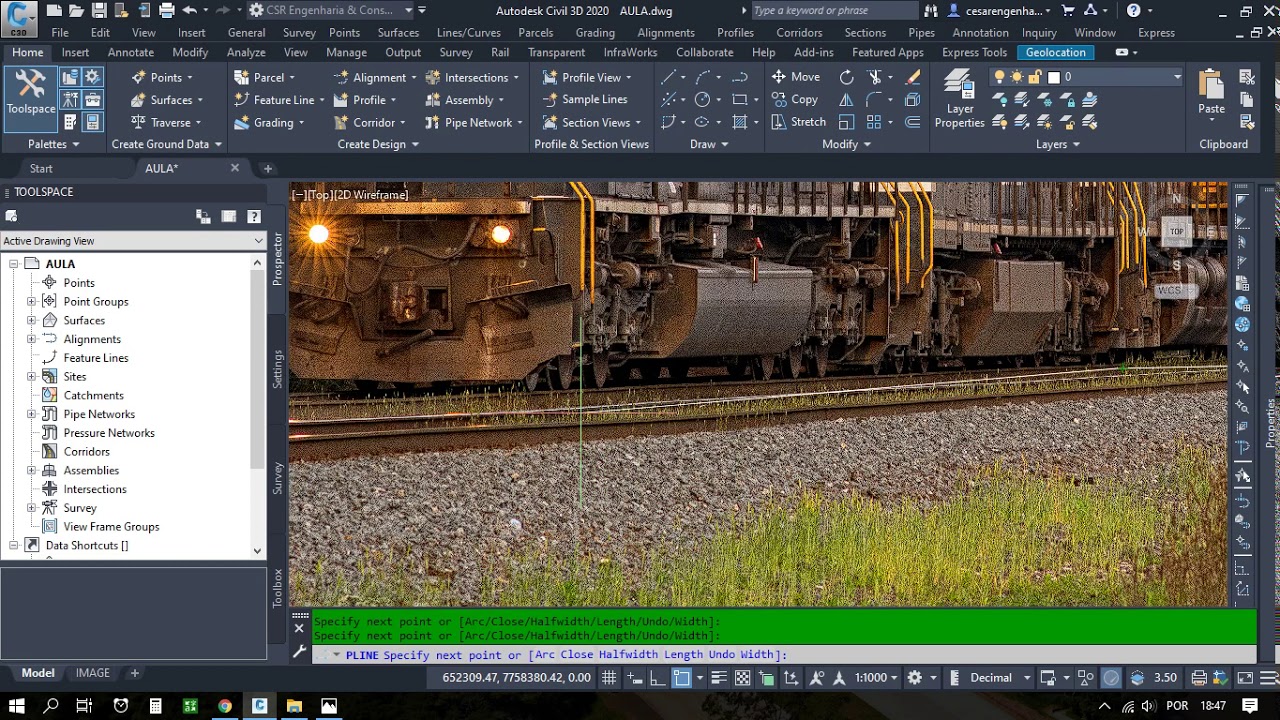Open the Excel taskbar icon

[190, 706]
